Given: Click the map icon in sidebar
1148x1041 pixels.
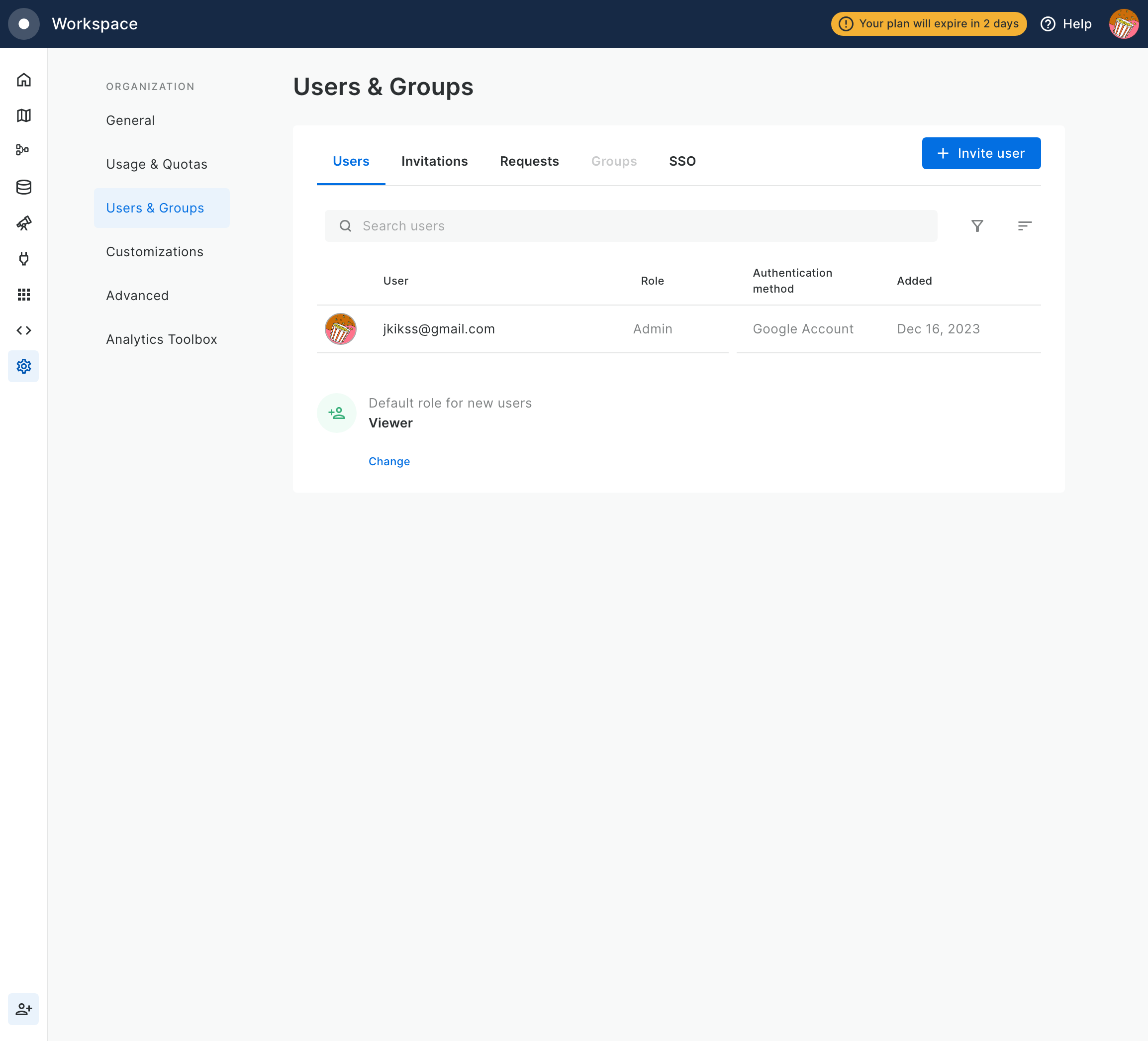Looking at the screenshot, I should [23, 115].
